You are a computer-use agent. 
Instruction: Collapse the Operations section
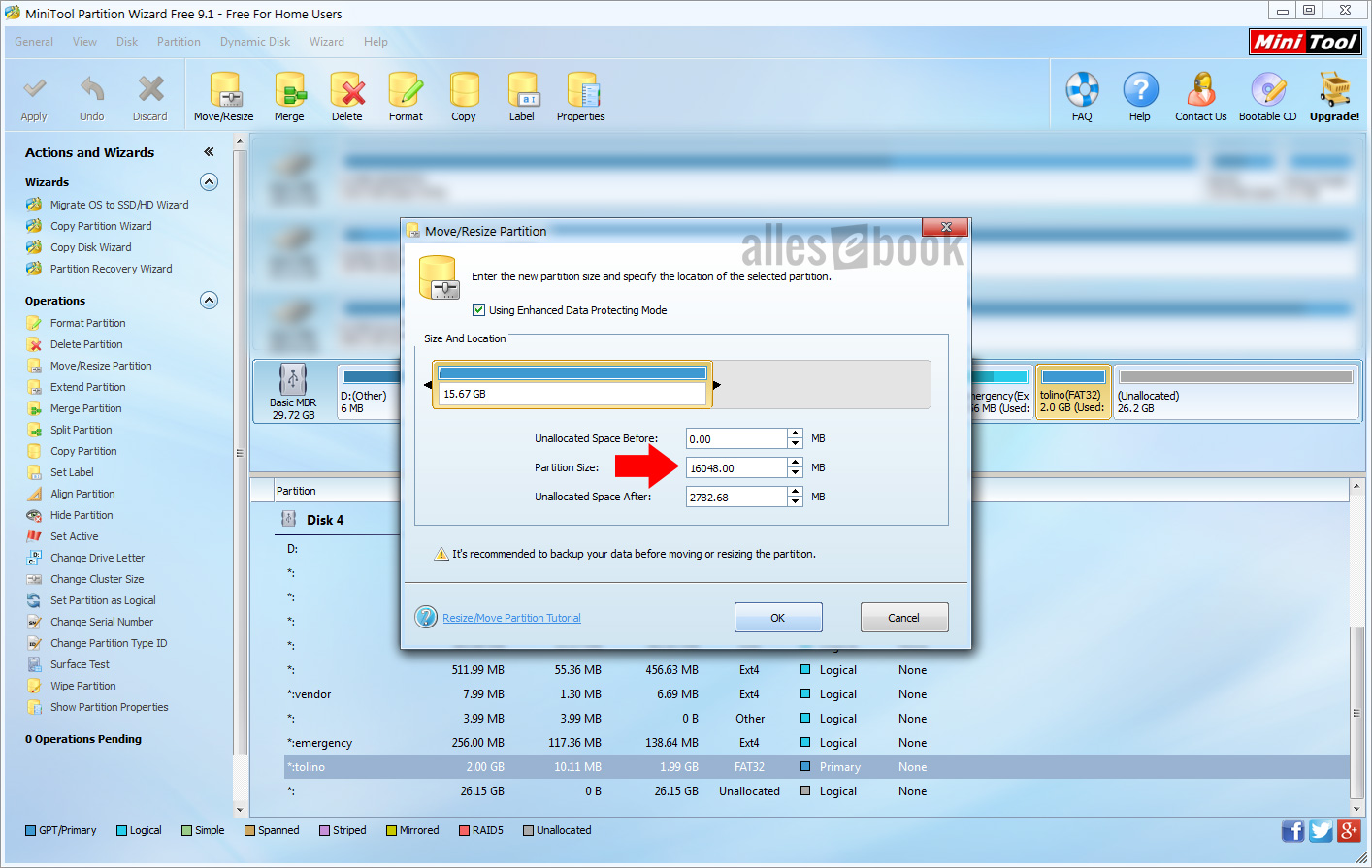click(x=209, y=301)
